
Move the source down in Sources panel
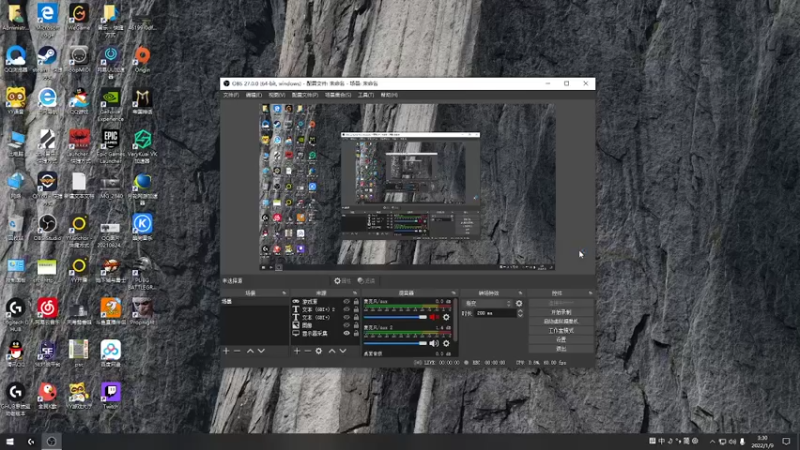pyautogui.click(x=343, y=351)
